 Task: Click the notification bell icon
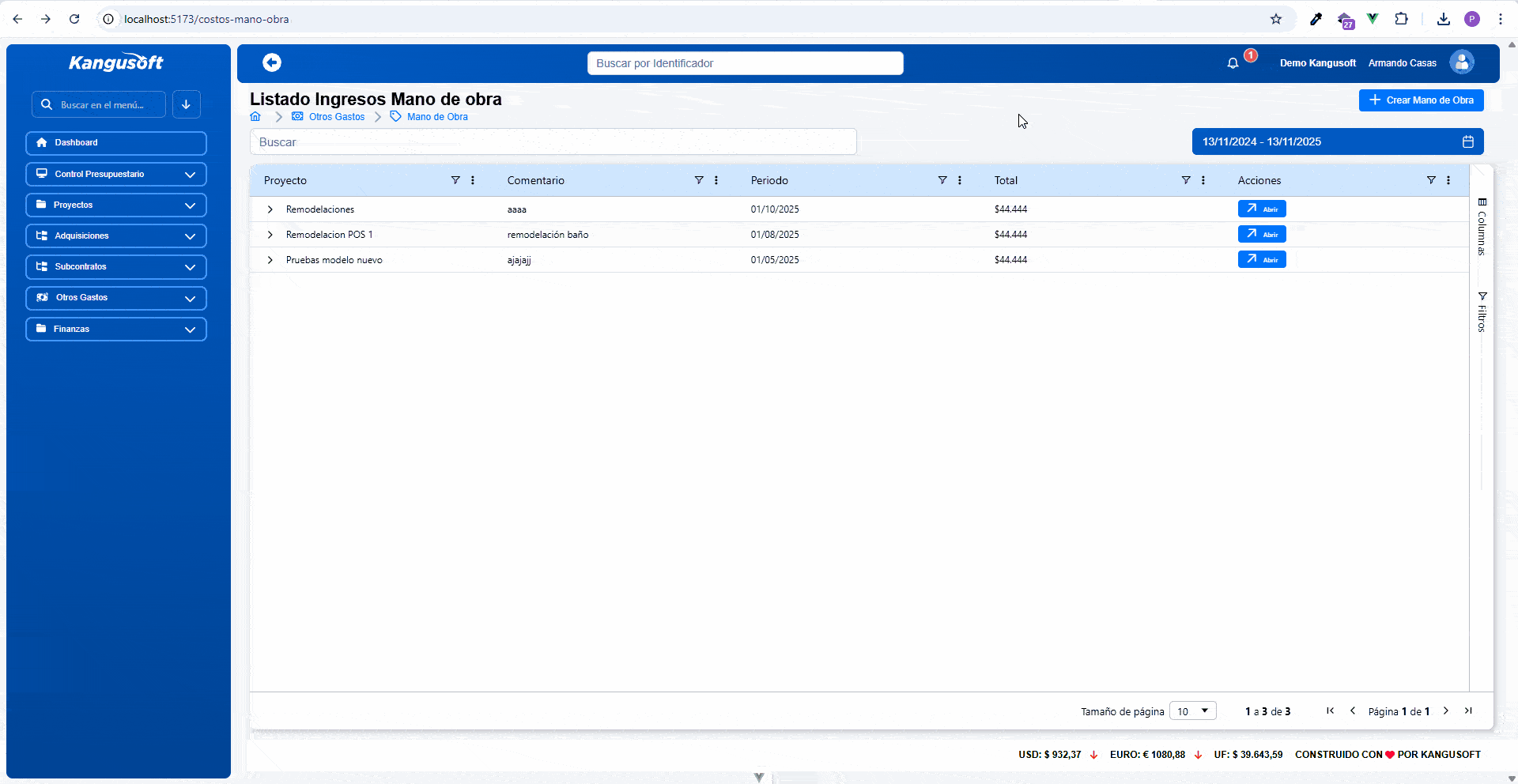pyautogui.click(x=1233, y=63)
